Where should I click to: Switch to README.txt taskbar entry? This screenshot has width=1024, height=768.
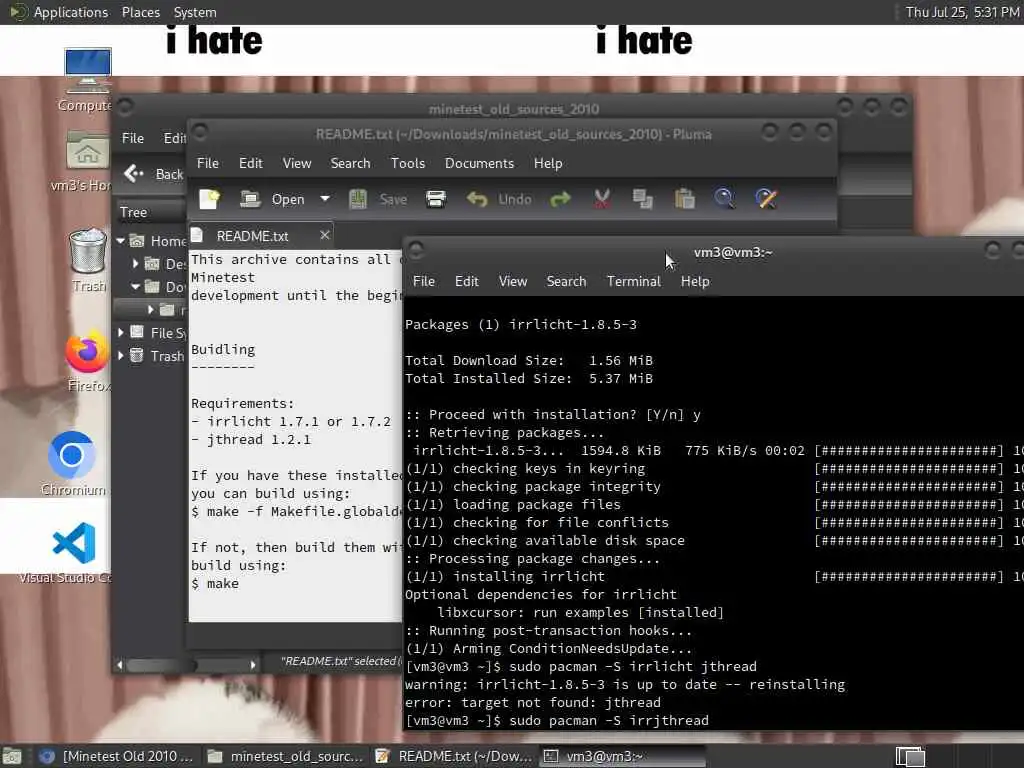pos(453,756)
